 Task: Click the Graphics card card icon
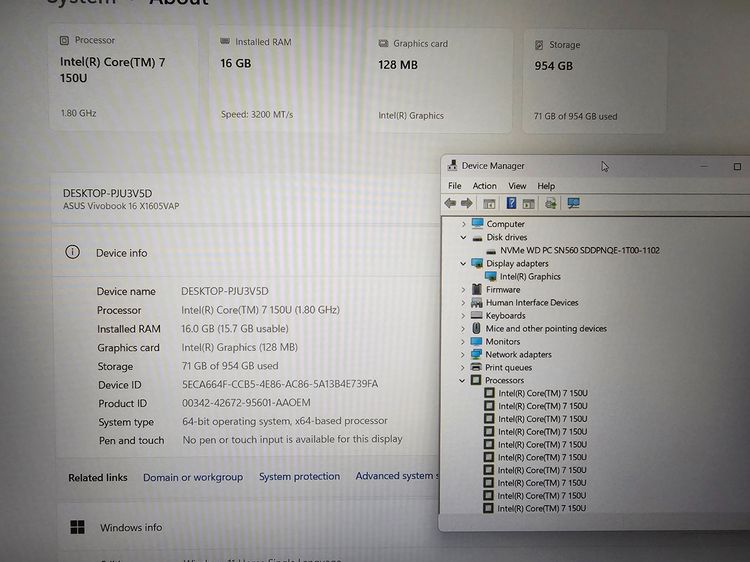click(x=383, y=43)
